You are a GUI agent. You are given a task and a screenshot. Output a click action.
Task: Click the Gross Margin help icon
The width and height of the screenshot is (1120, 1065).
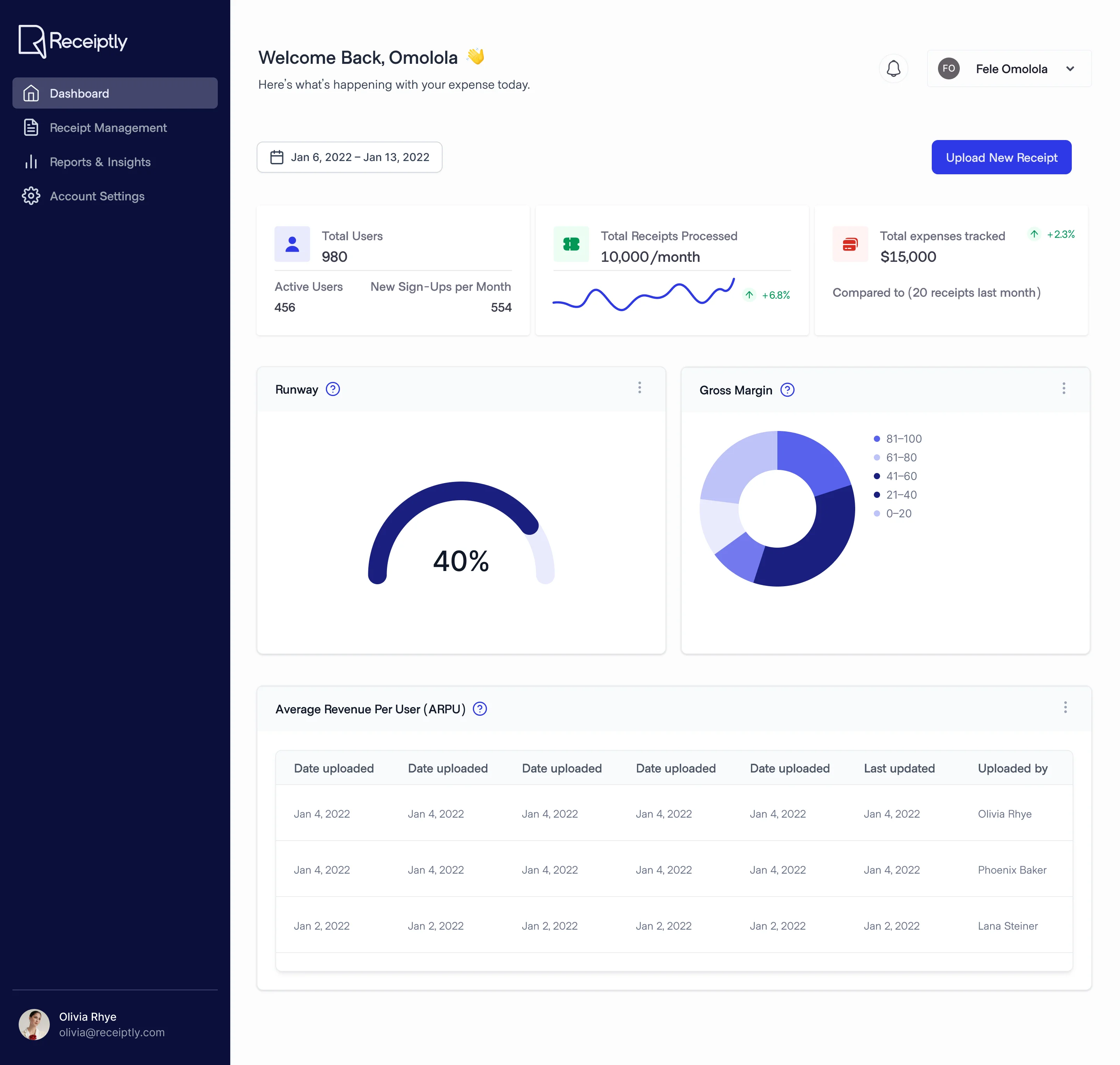(787, 390)
